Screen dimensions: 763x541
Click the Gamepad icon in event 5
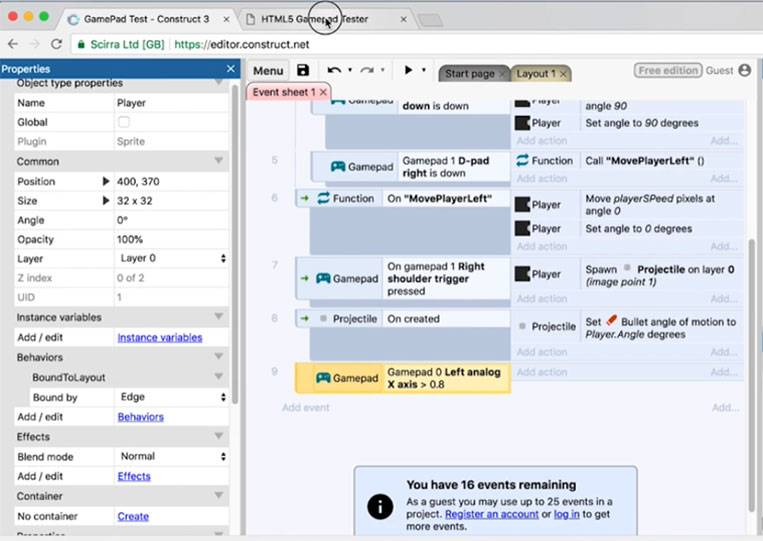coord(338,167)
